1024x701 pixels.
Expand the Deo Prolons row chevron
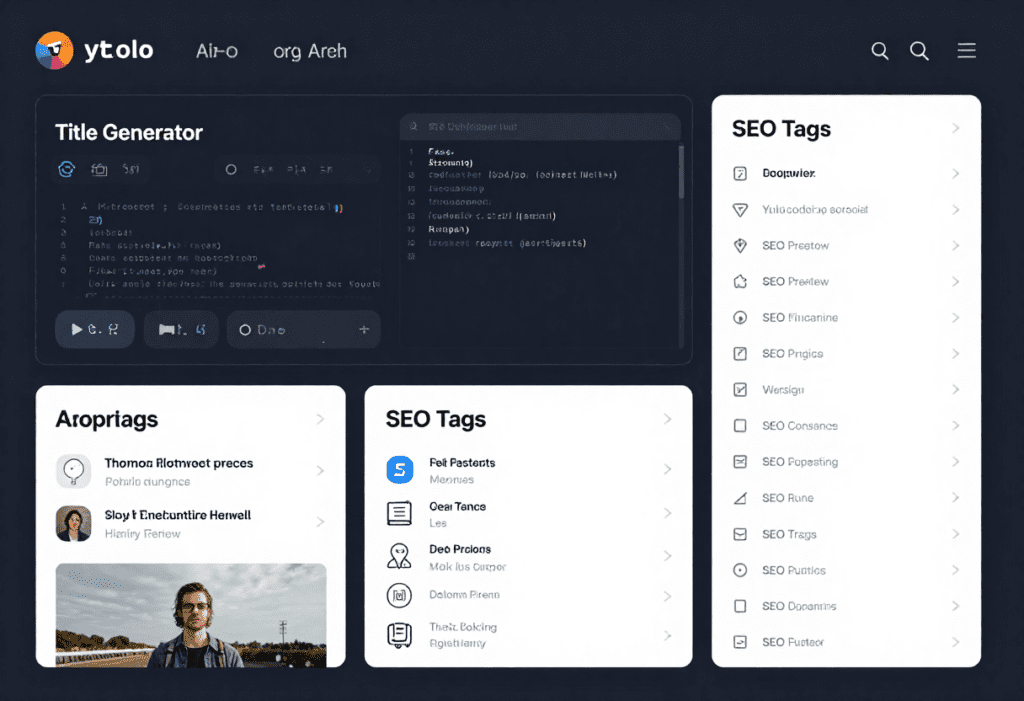click(667, 557)
